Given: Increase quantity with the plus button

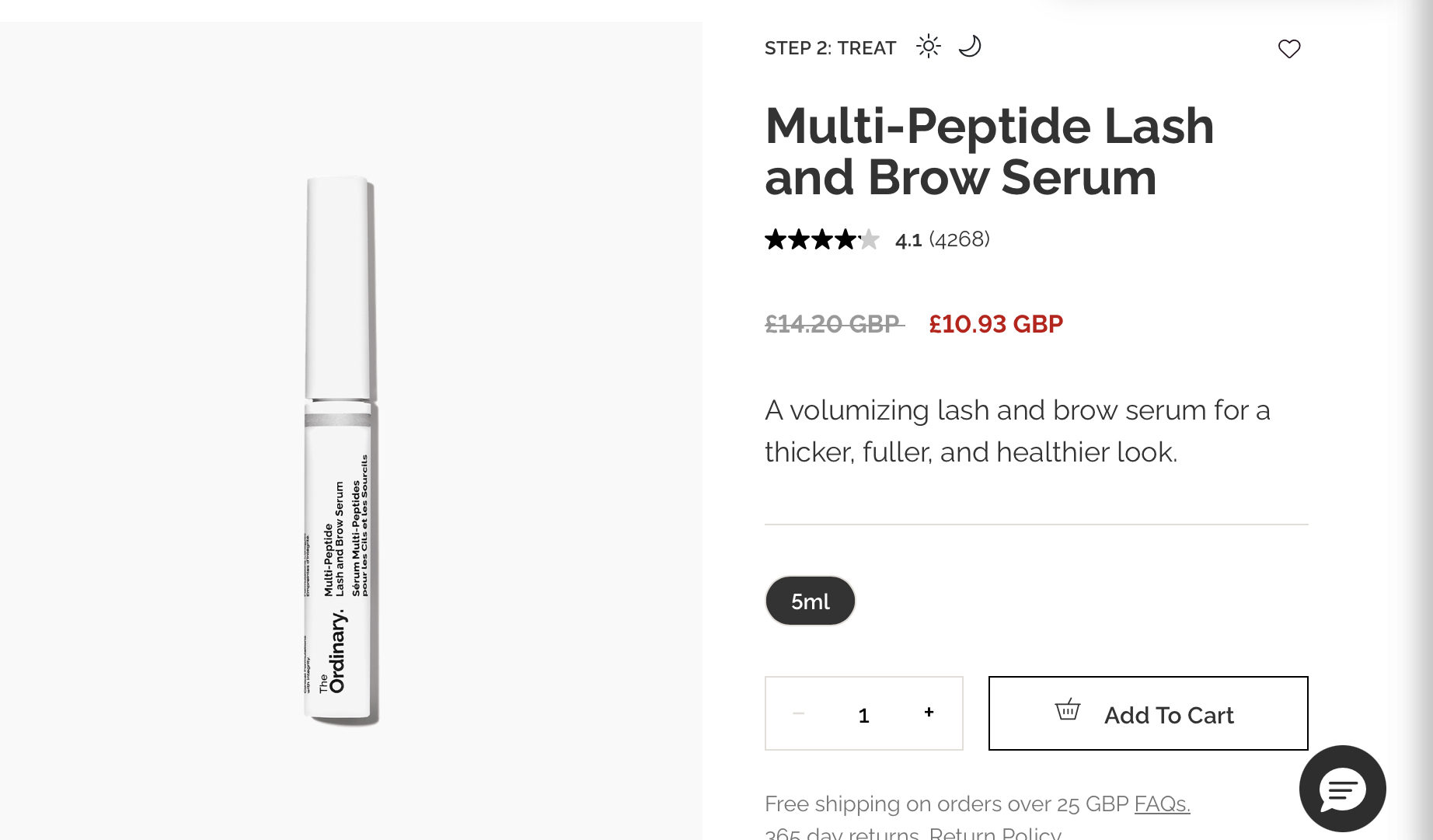Looking at the screenshot, I should 929,713.
